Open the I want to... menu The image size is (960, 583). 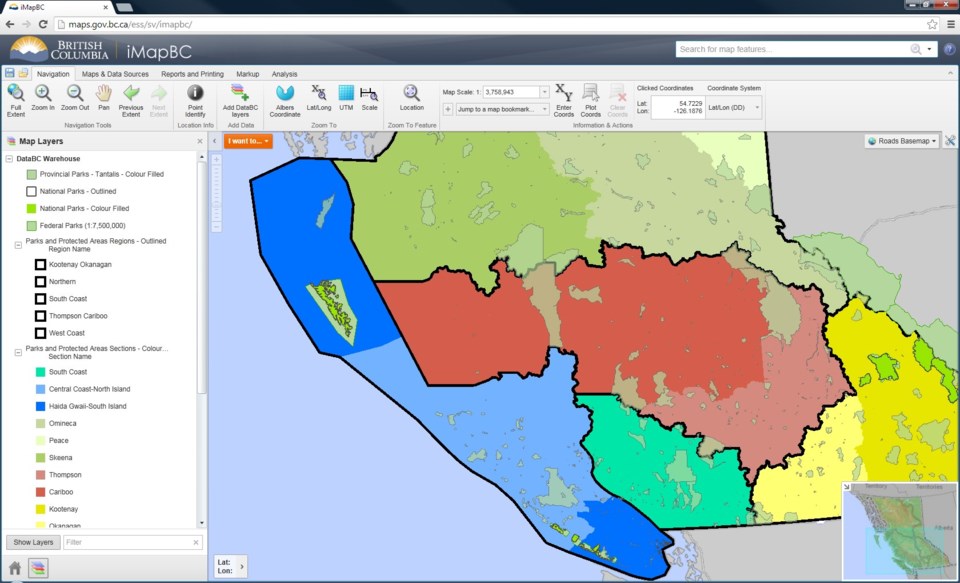pos(248,141)
